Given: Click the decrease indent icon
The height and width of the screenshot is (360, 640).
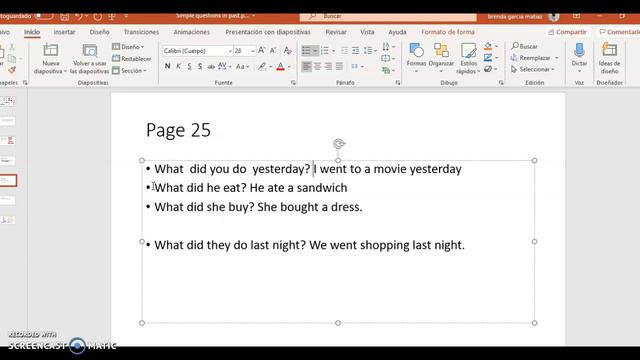Looking at the screenshot, I should [344, 51].
